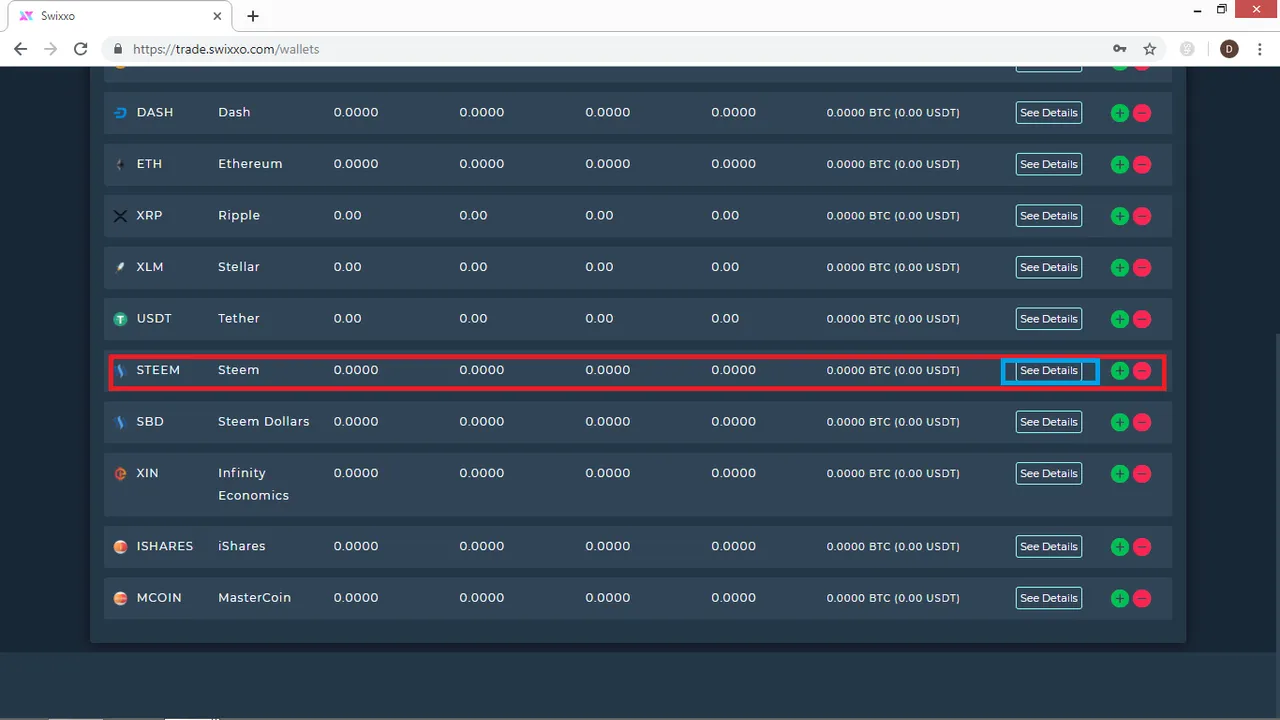The image size is (1280, 720).
Task: Click the Steem Dollars name text
Action: pyautogui.click(x=264, y=421)
